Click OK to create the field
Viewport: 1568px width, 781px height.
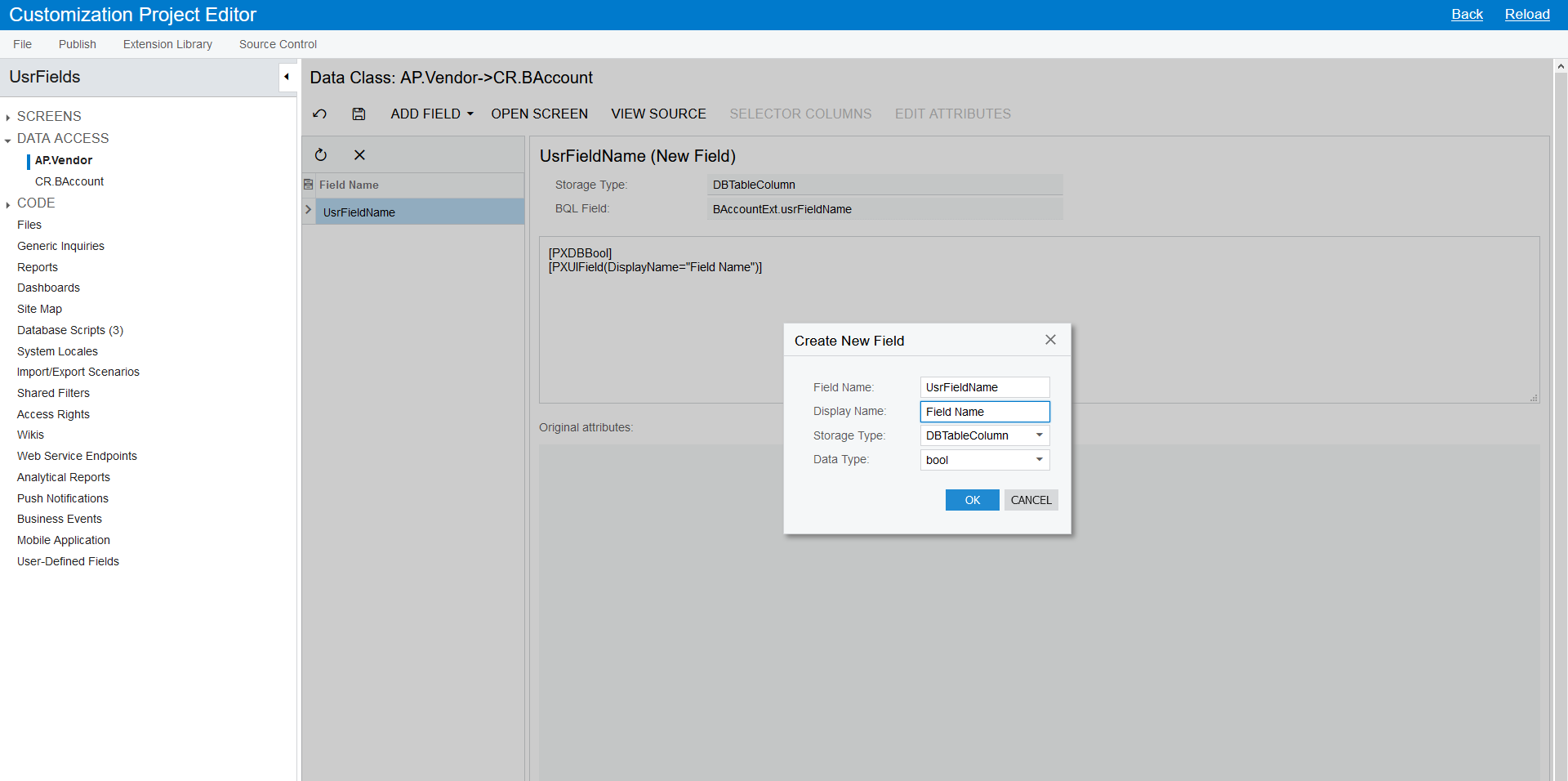(x=971, y=499)
